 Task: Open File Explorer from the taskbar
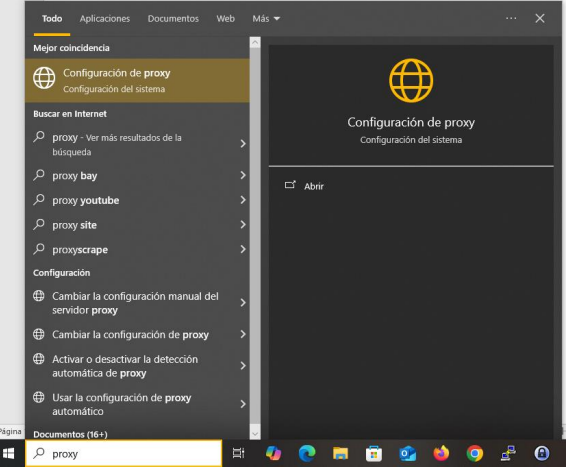340,453
